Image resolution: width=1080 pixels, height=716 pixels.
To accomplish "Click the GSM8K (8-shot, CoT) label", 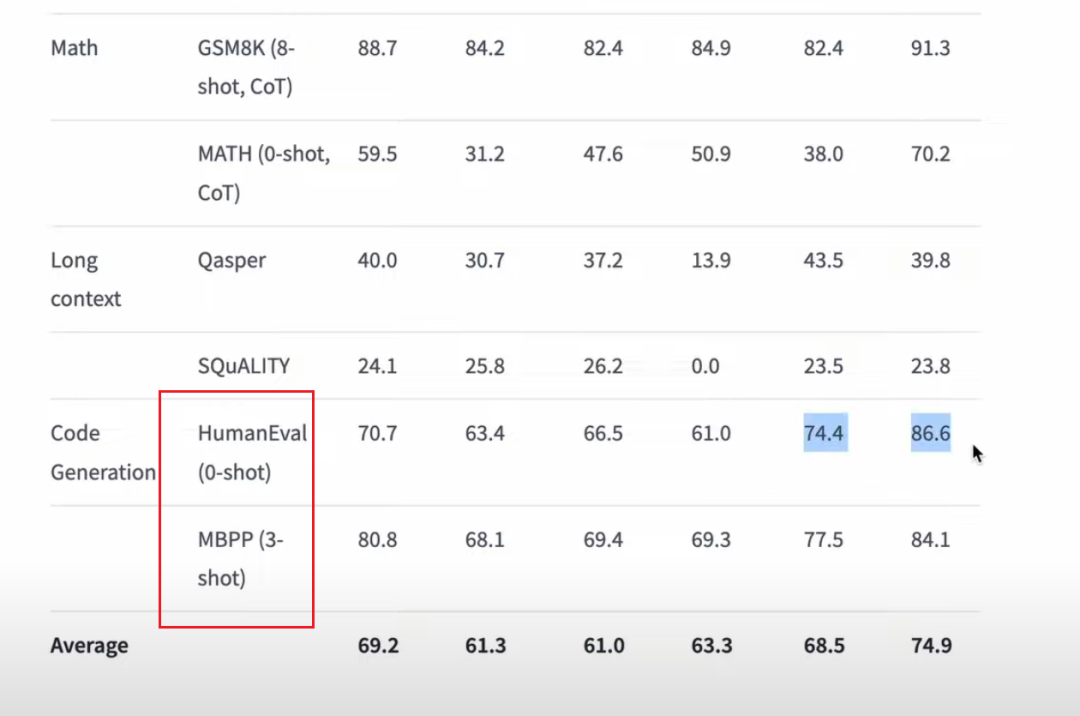I will click(246, 67).
